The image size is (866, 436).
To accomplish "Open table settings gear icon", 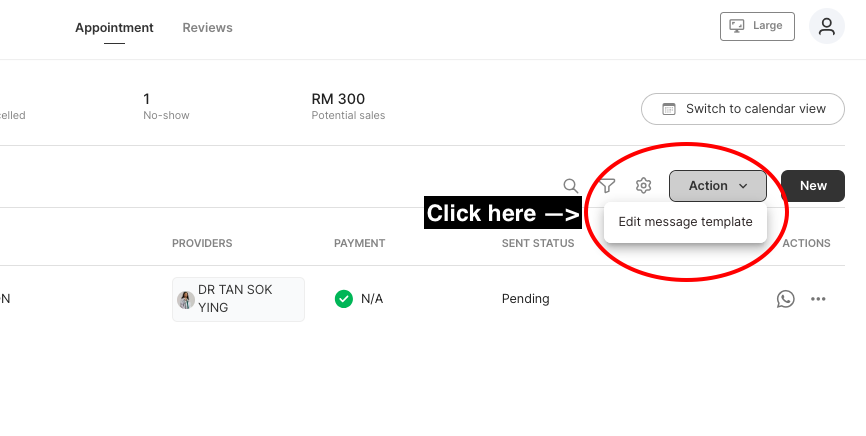I will click(x=643, y=186).
